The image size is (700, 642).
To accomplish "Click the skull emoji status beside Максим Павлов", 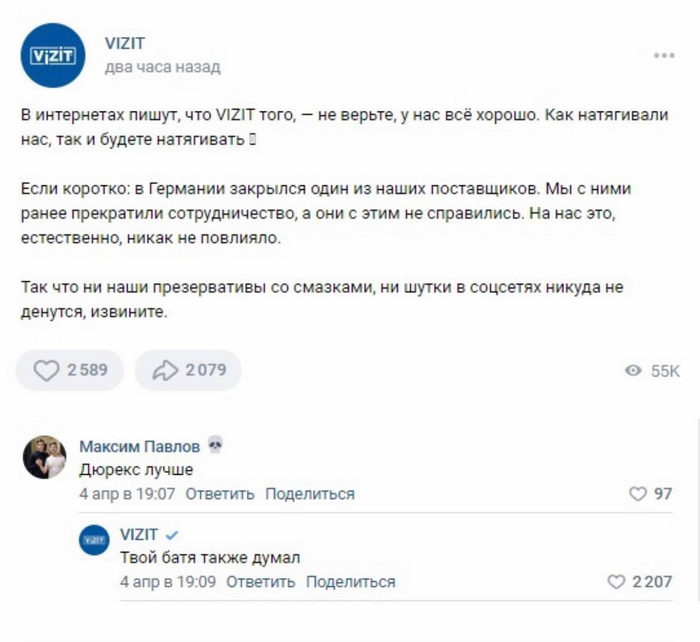I will coord(215,445).
